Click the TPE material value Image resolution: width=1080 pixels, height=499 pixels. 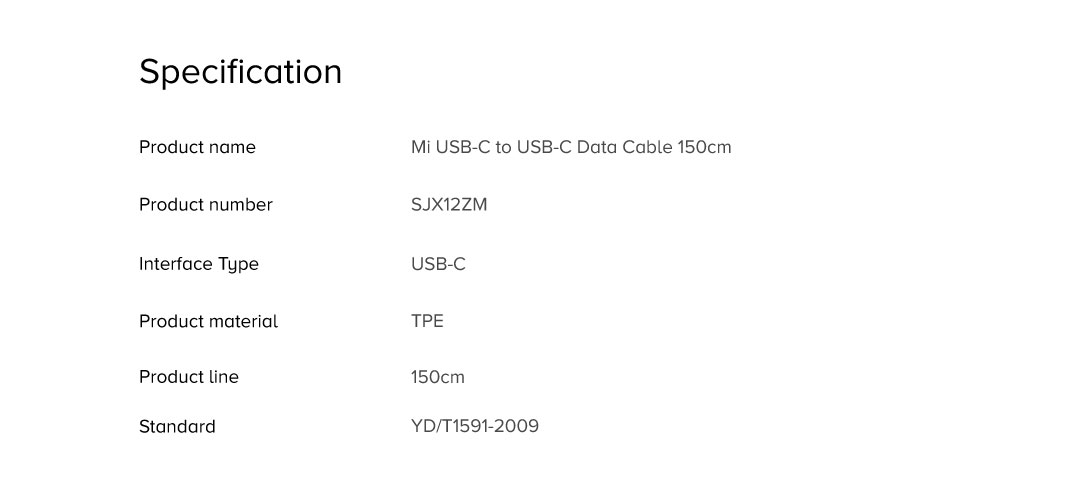click(427, 321)
